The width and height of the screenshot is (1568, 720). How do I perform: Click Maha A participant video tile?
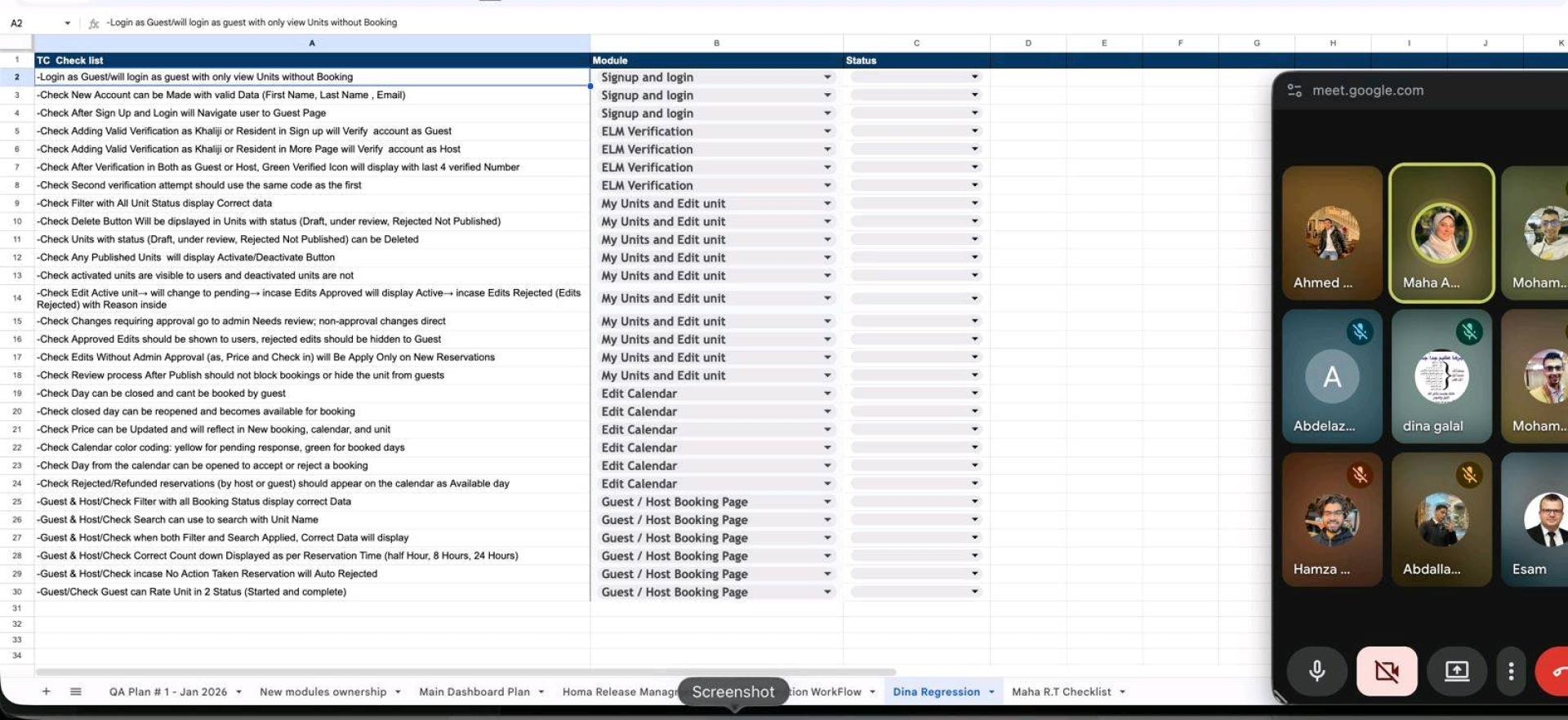[x=1441, y=233]
